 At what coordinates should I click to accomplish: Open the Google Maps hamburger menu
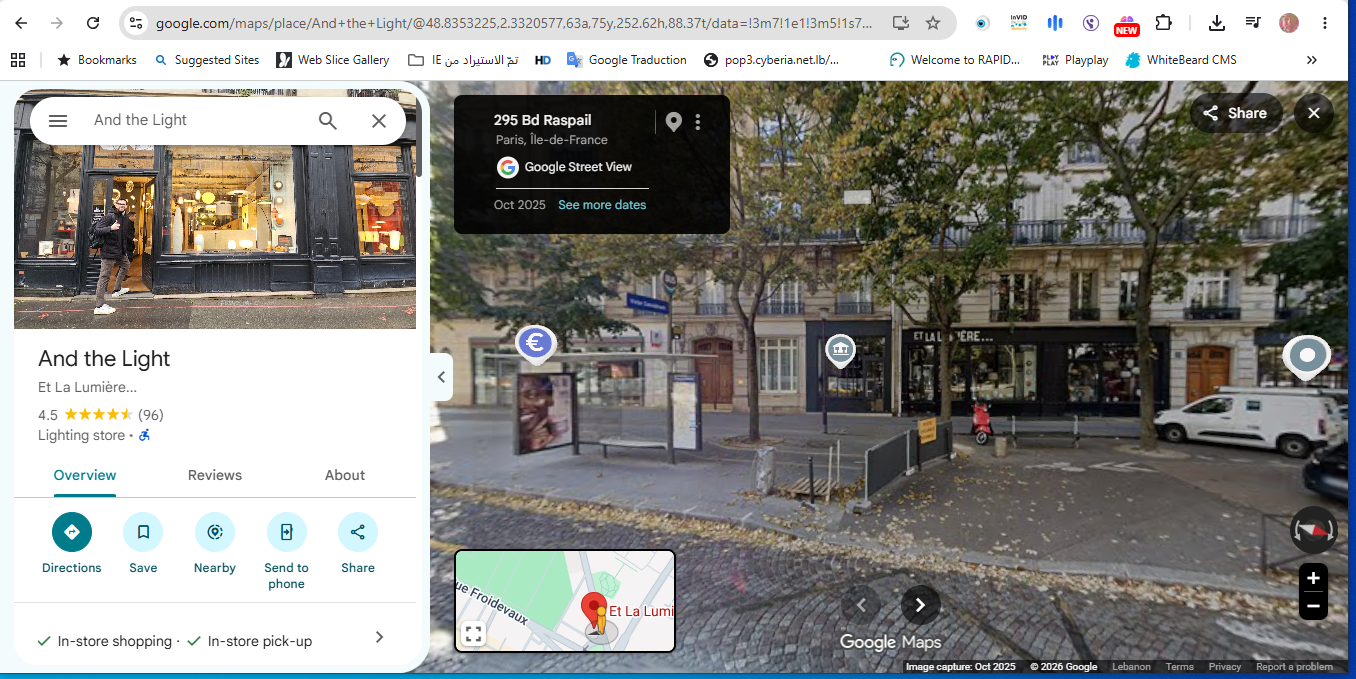(x=58, y=120)
